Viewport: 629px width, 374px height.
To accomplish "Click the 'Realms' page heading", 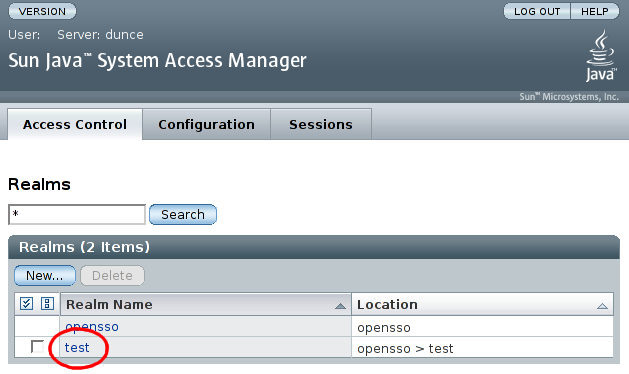I will pyautogui.click(x=39, y=184).
